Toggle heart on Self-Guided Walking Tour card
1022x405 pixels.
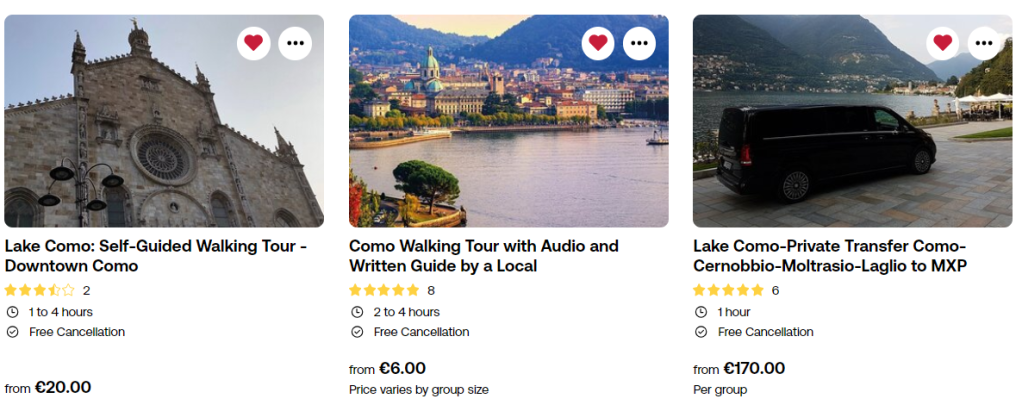254,43
